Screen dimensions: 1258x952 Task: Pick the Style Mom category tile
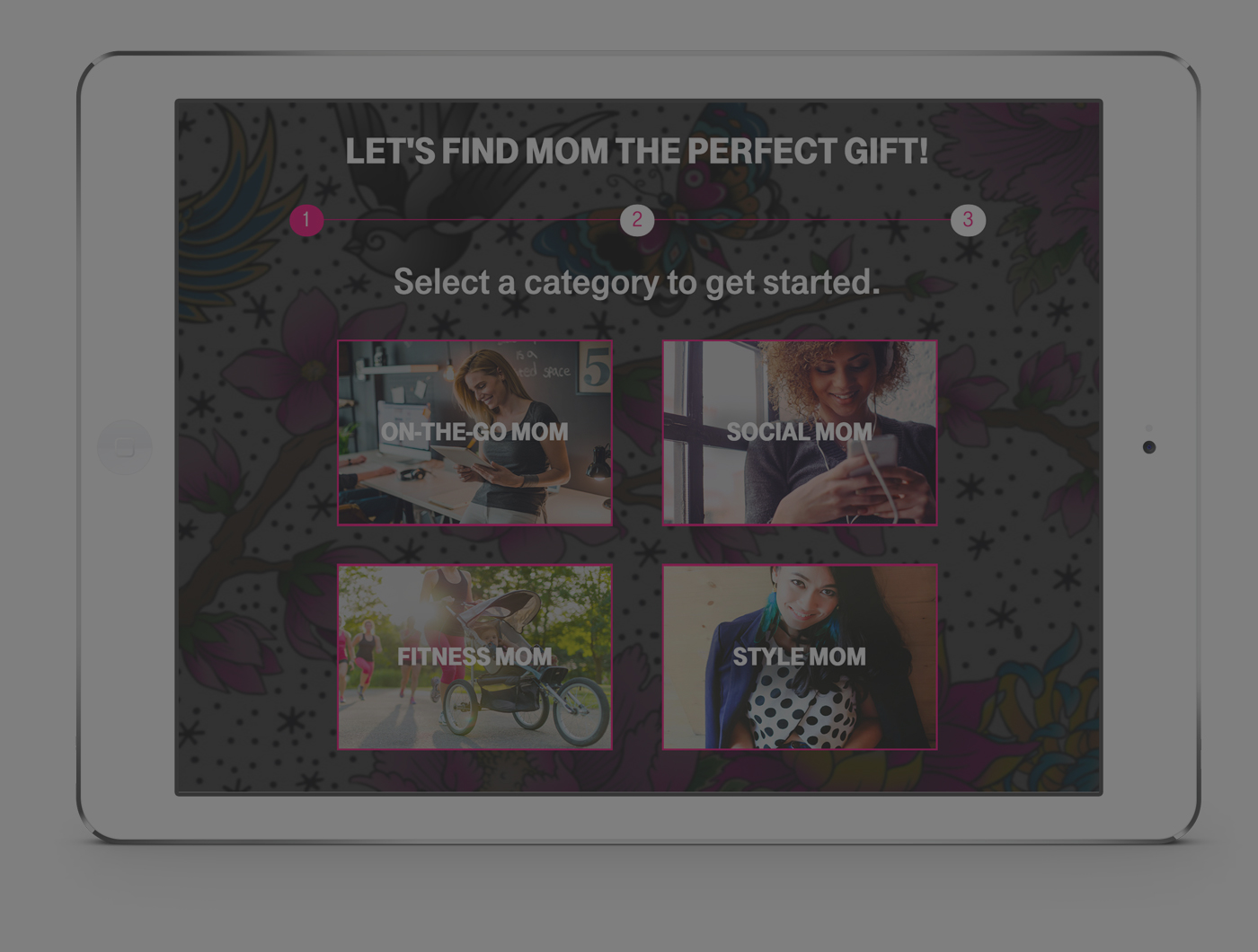[800, 657]
